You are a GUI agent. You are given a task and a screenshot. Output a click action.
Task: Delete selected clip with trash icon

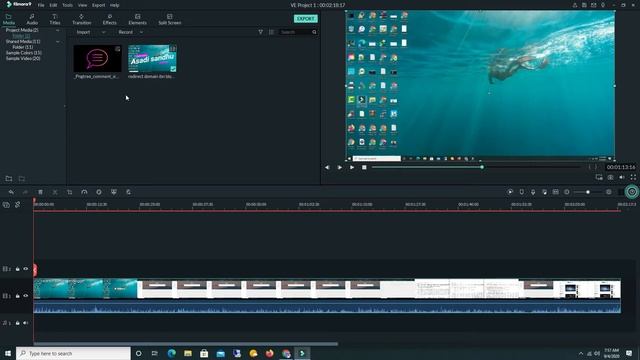point(40,192)
